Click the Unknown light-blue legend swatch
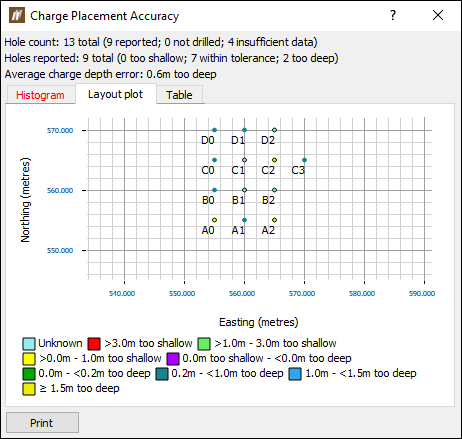462x439 pixels. 29,344
